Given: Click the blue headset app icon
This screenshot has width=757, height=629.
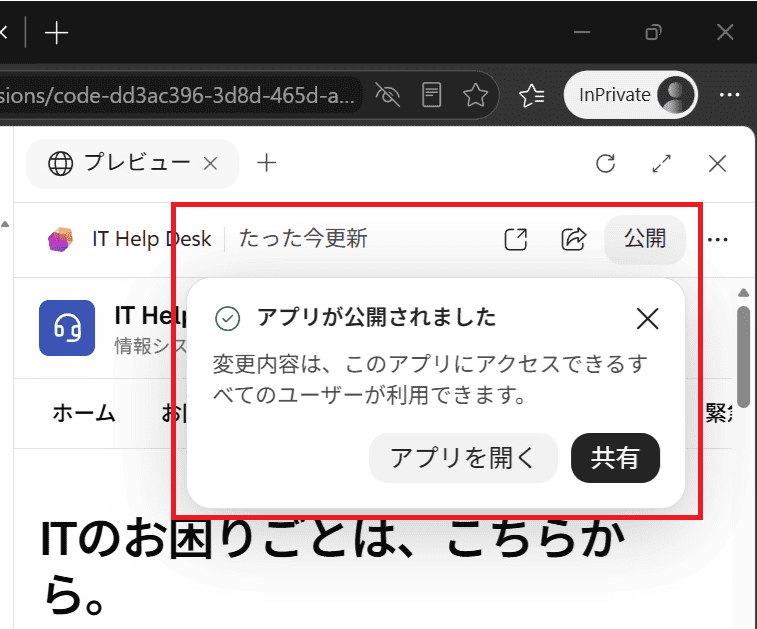Looking at the screenshot, I should (67, 328).
